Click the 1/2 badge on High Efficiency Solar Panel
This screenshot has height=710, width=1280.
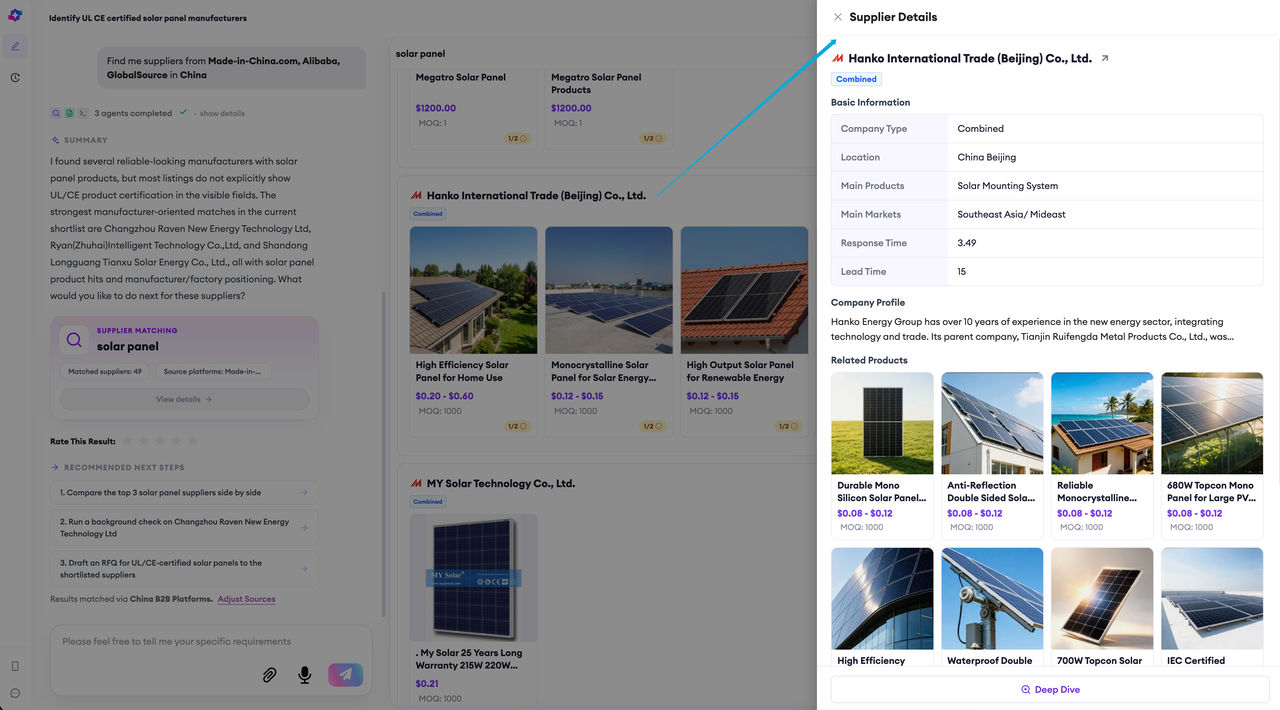(517, 426)
